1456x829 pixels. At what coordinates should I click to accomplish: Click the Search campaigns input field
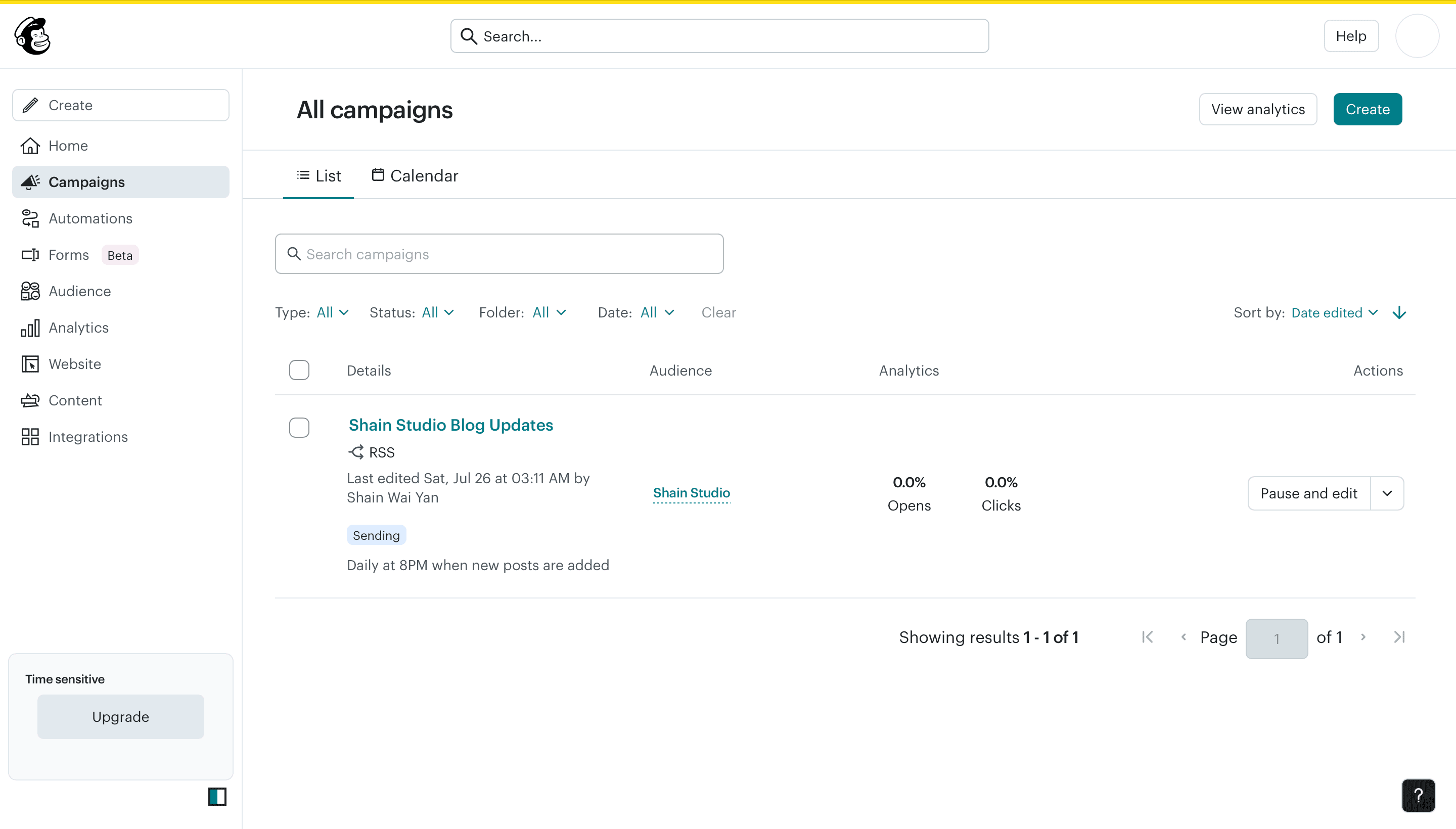tap(499, 253)
